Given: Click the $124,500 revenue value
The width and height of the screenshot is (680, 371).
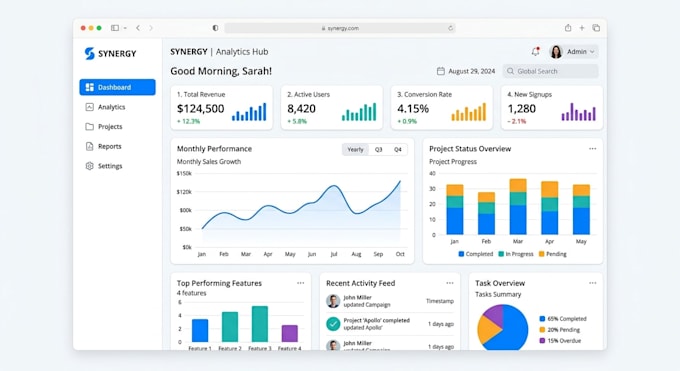Looking at the screenshot, I should click(x=200, y=108).
